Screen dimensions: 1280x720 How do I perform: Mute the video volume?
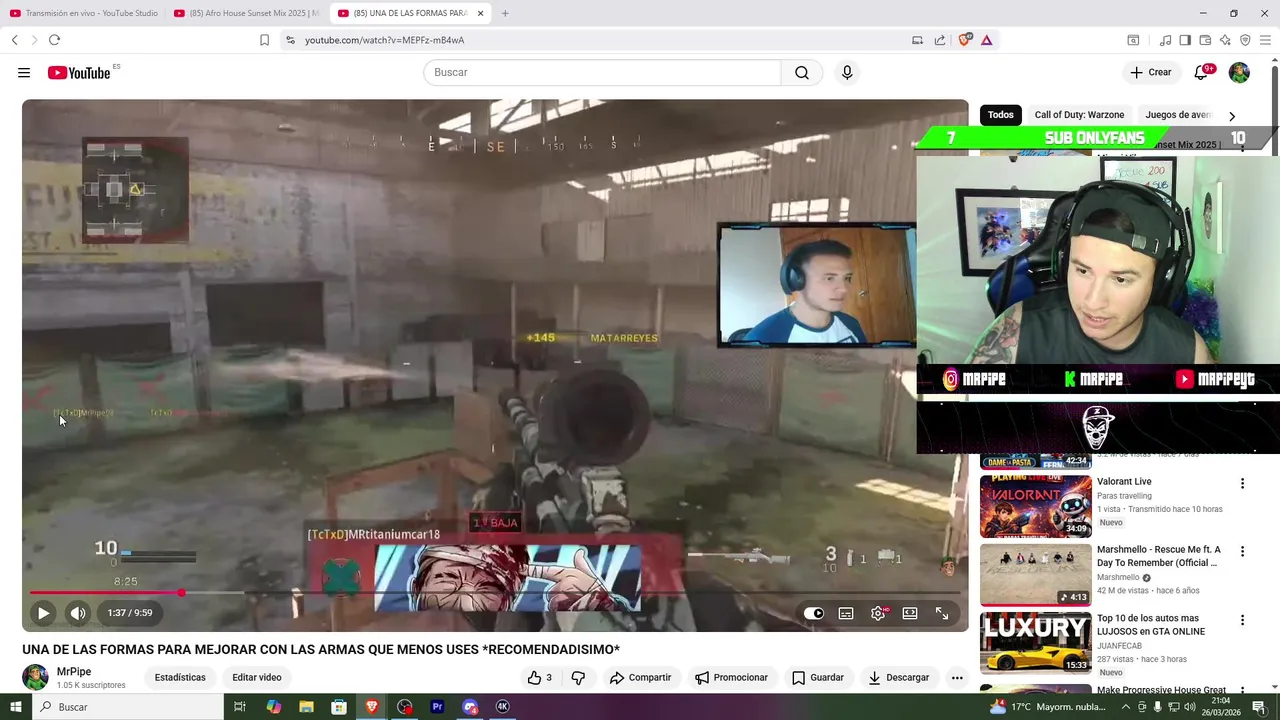coord(78,613)
